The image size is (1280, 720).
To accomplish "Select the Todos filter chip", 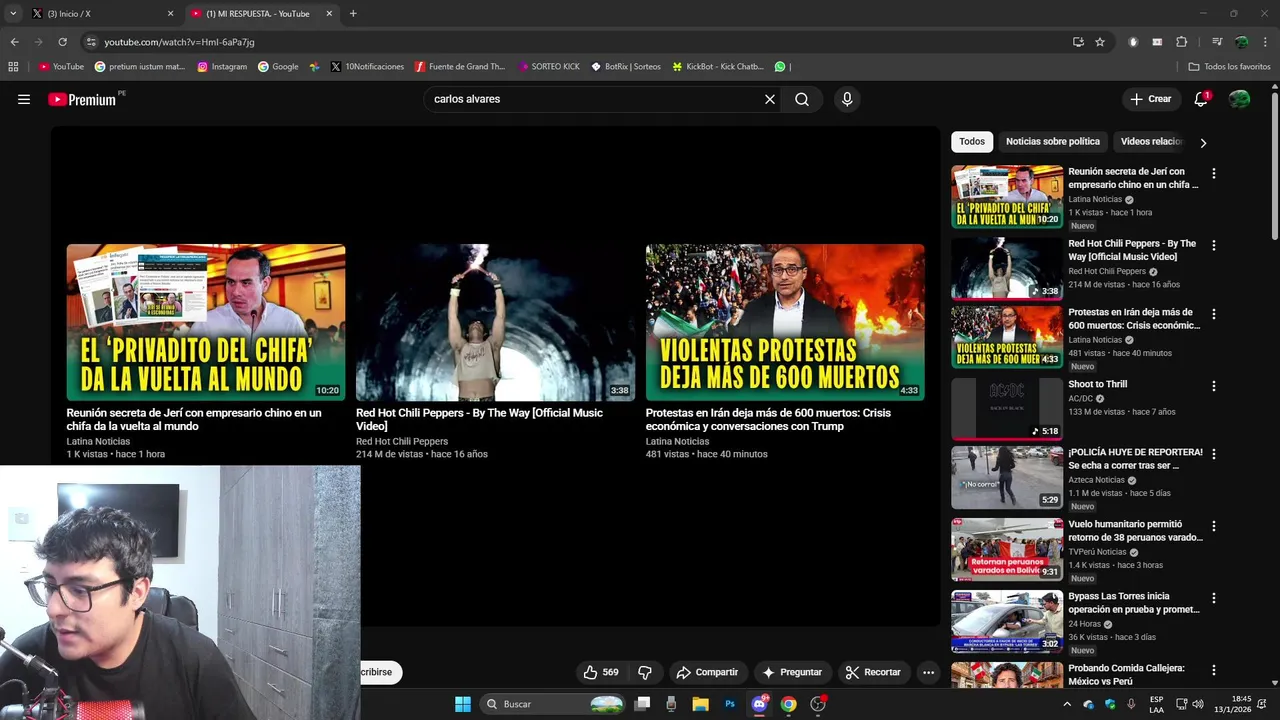I will click(972, 141).
